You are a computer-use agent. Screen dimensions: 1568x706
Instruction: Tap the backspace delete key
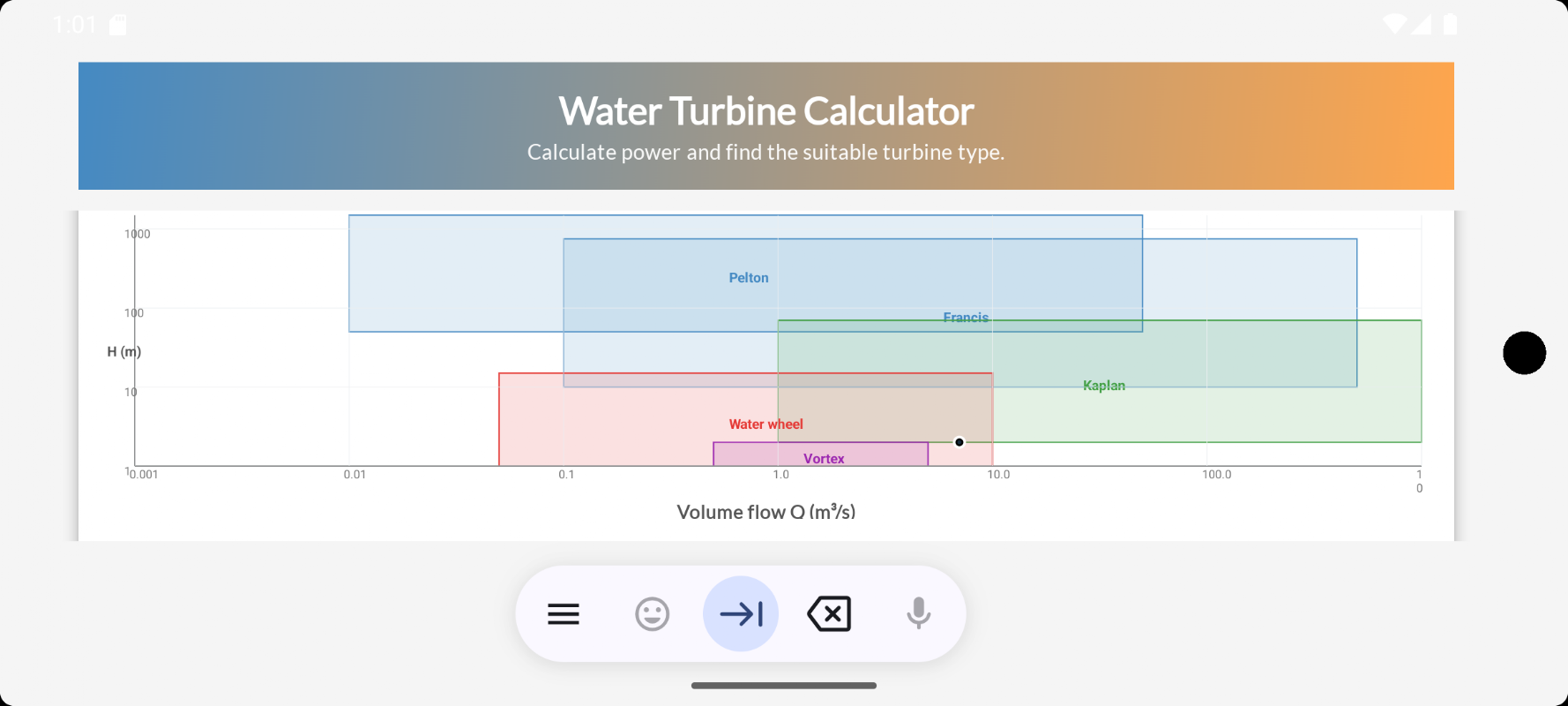829,614
